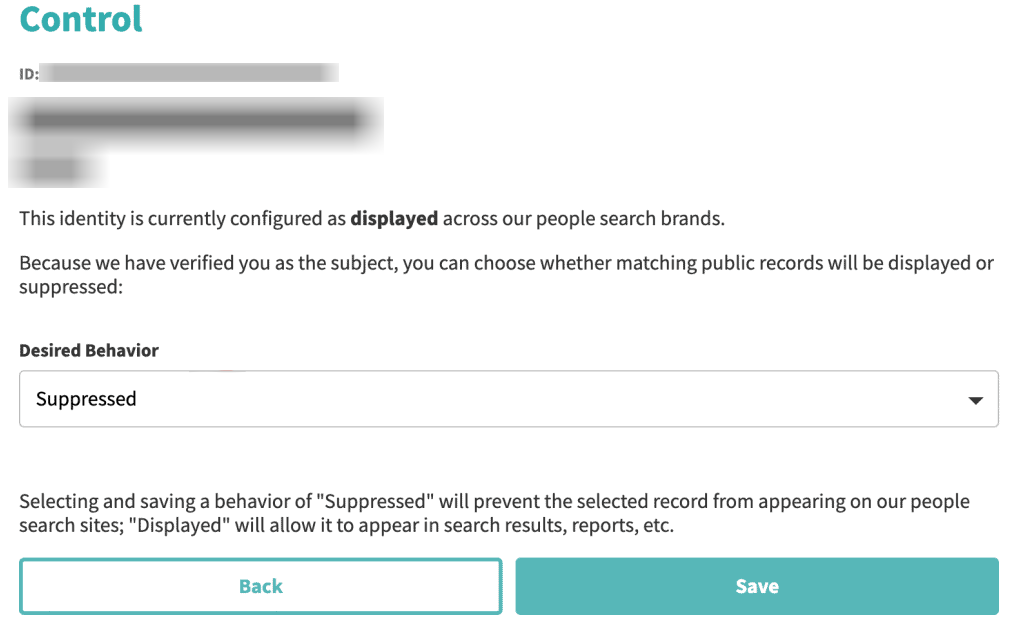Click the Control page heading

click(80, 19)
